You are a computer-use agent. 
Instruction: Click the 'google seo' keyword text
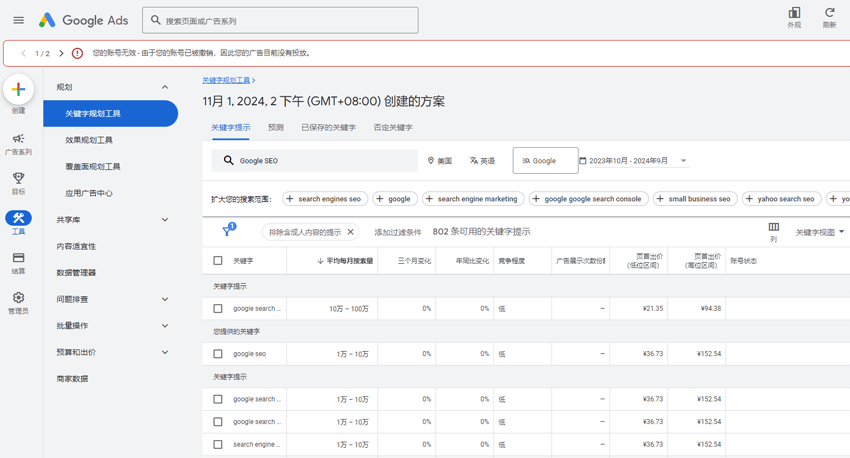pyautogui.click(x=249, y=354)
